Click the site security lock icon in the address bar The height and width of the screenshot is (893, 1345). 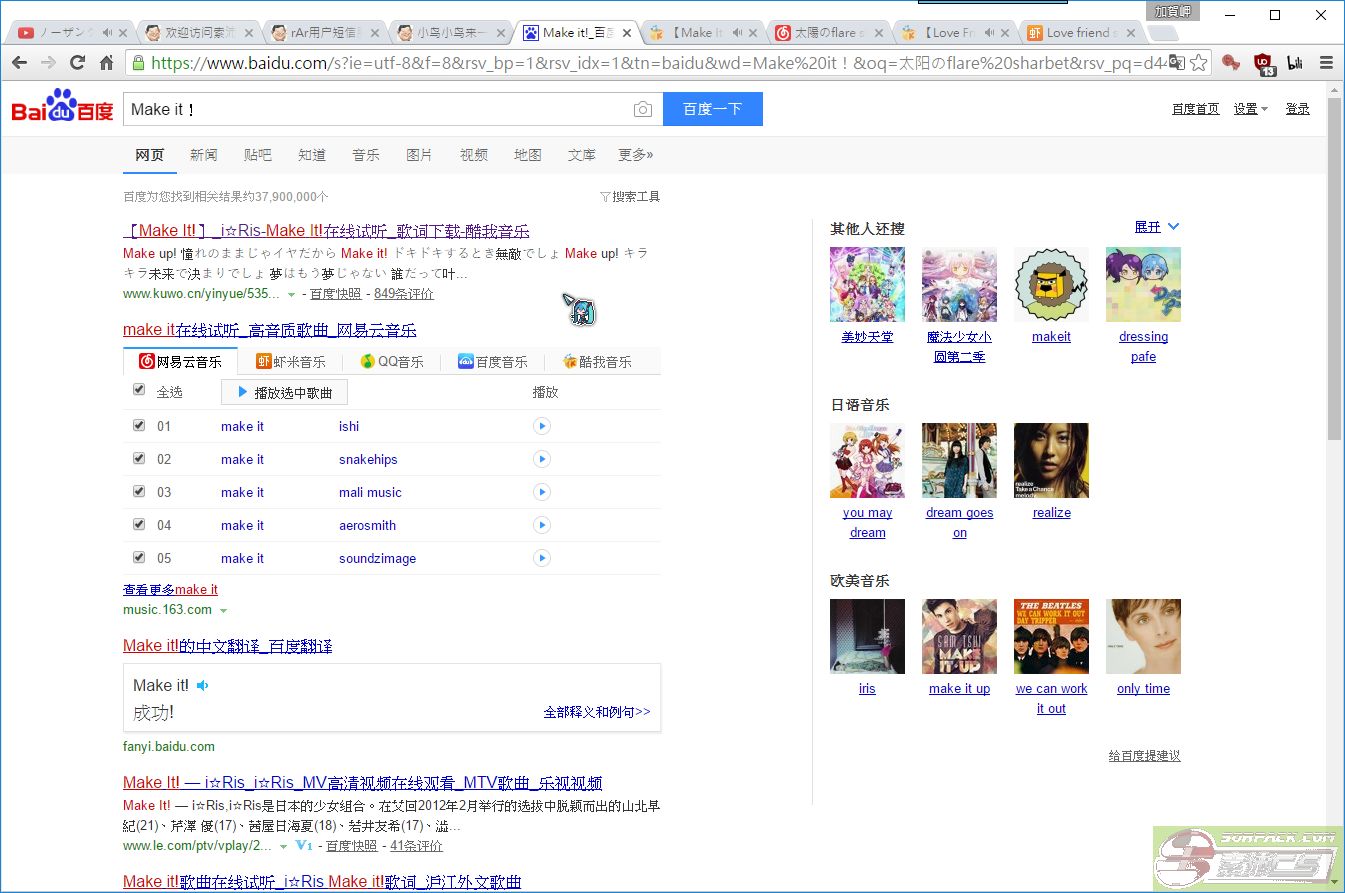(138, 63)
